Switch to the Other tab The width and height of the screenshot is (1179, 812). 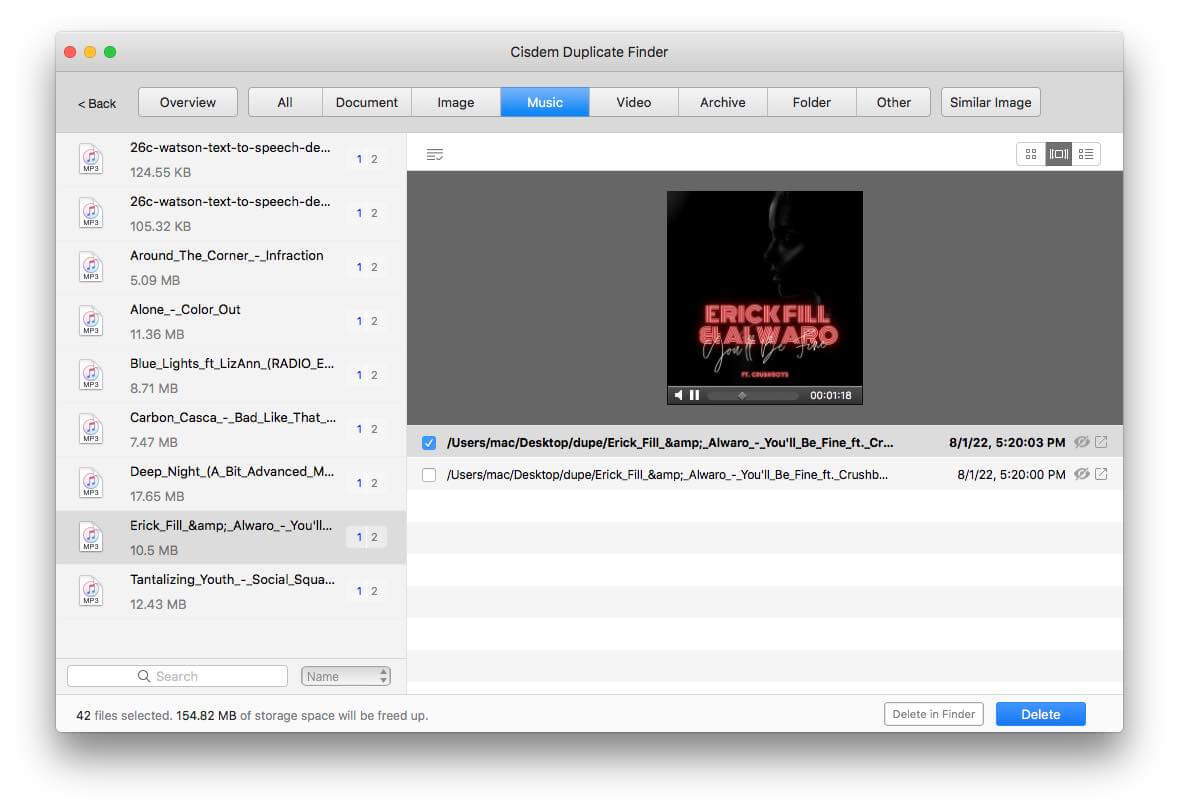tap(893, 102)
